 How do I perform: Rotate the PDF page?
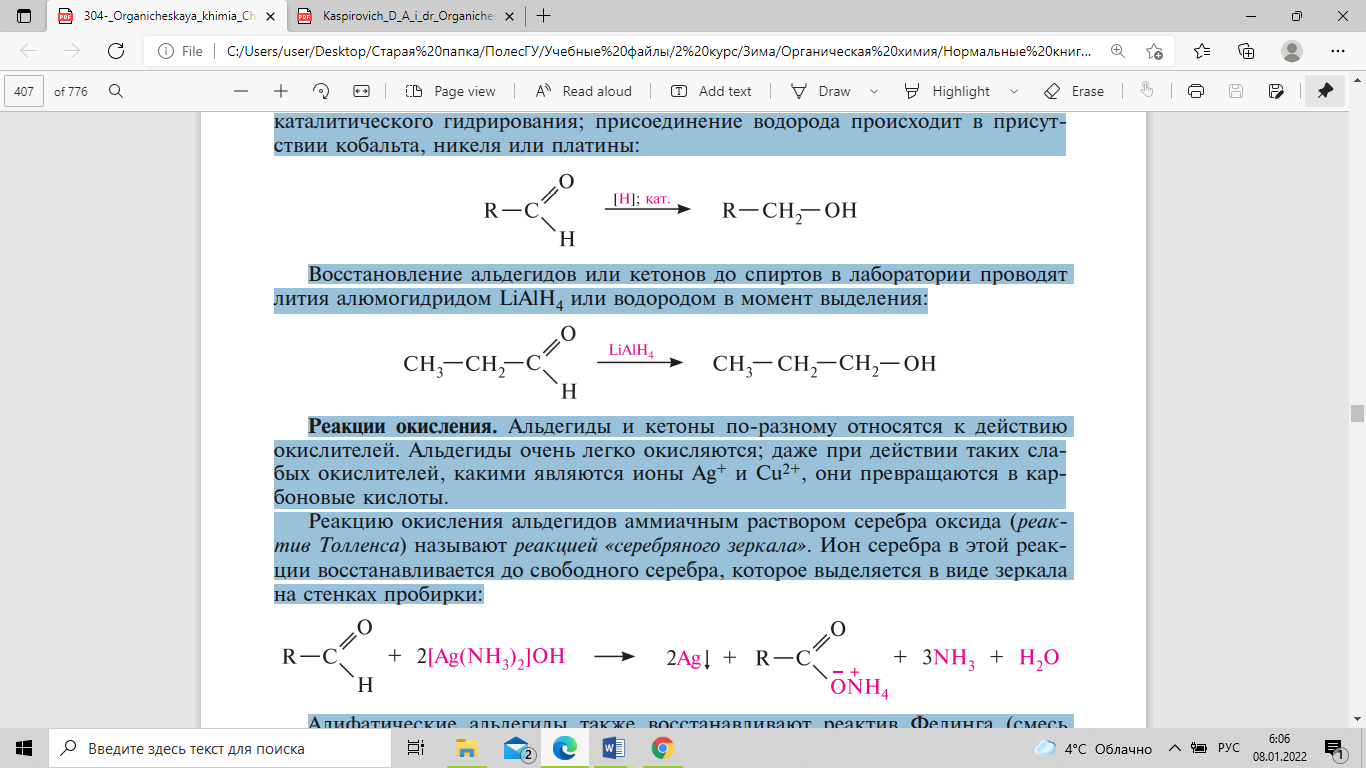coord(322,91)
